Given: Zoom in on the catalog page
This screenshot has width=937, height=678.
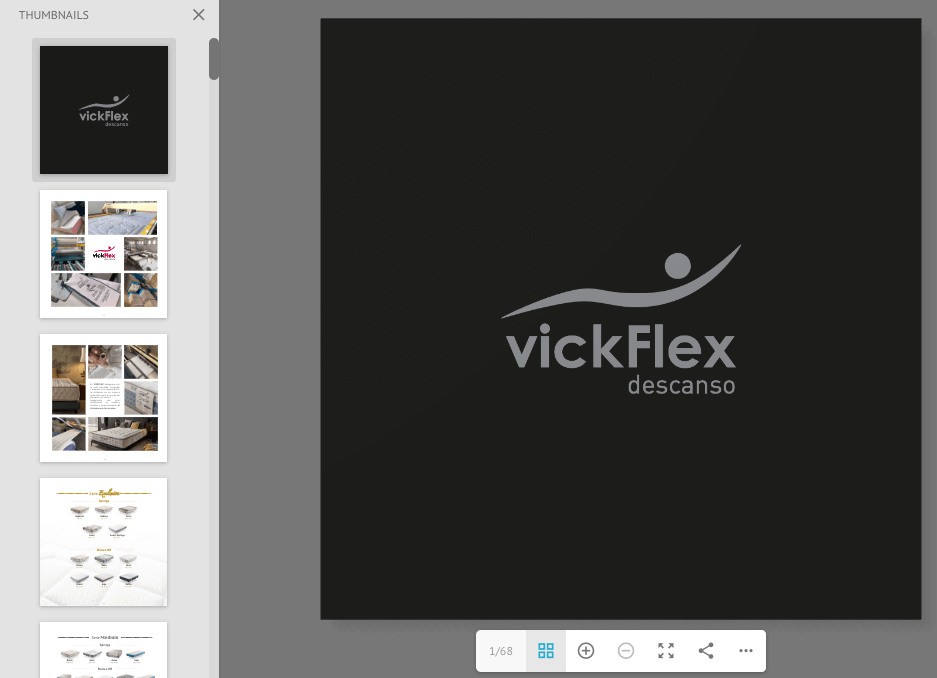Looking at the screenshot, I should tap(586, 651).
